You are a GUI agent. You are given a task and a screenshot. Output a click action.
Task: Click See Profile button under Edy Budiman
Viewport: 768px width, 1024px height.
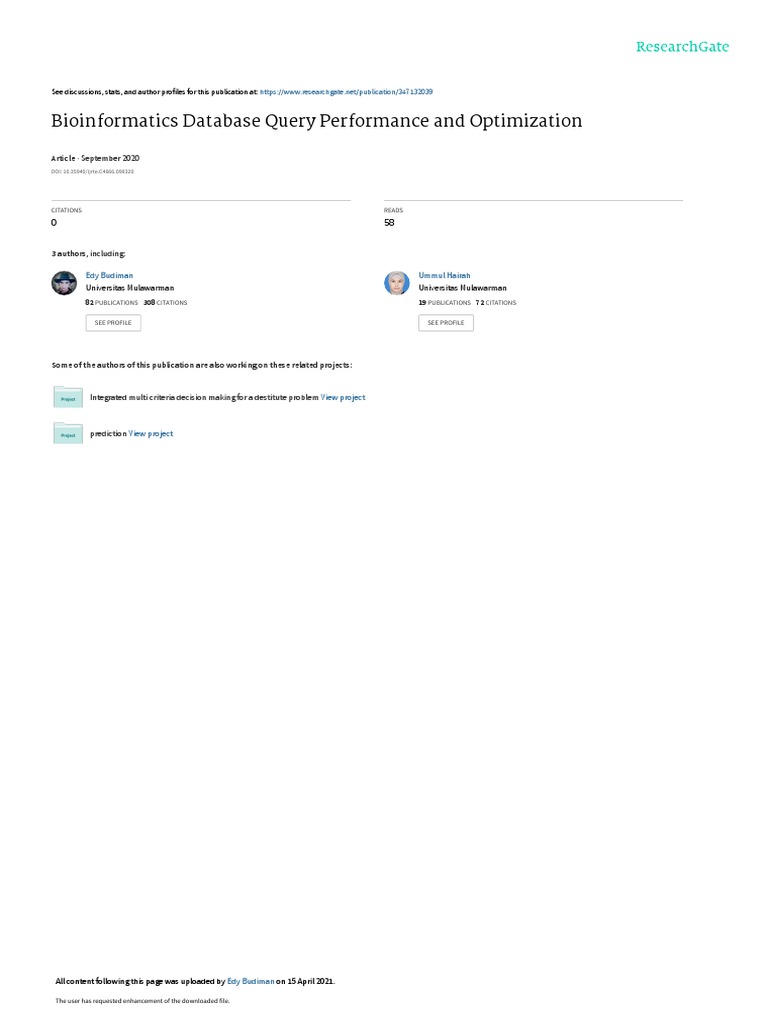[x=113, y=323]
